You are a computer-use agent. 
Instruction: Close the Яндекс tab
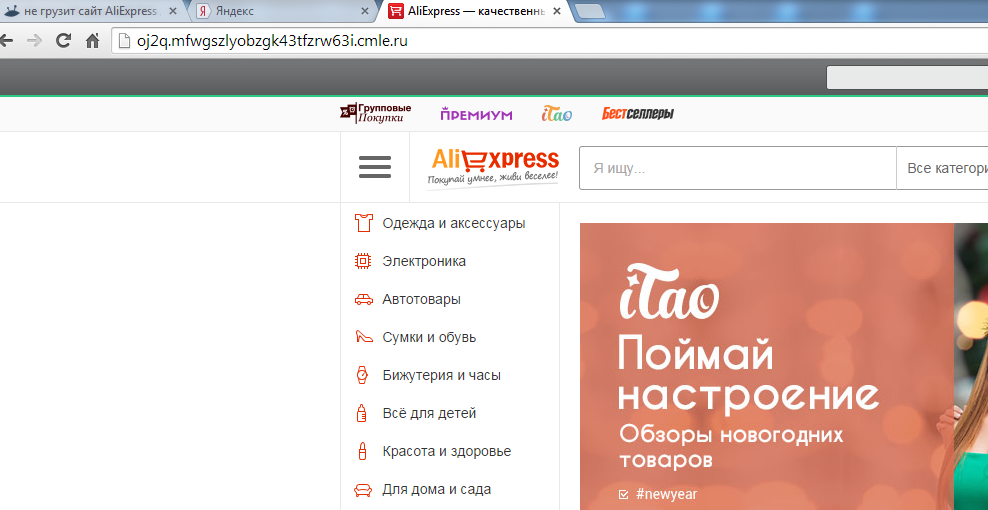[365, 11]
